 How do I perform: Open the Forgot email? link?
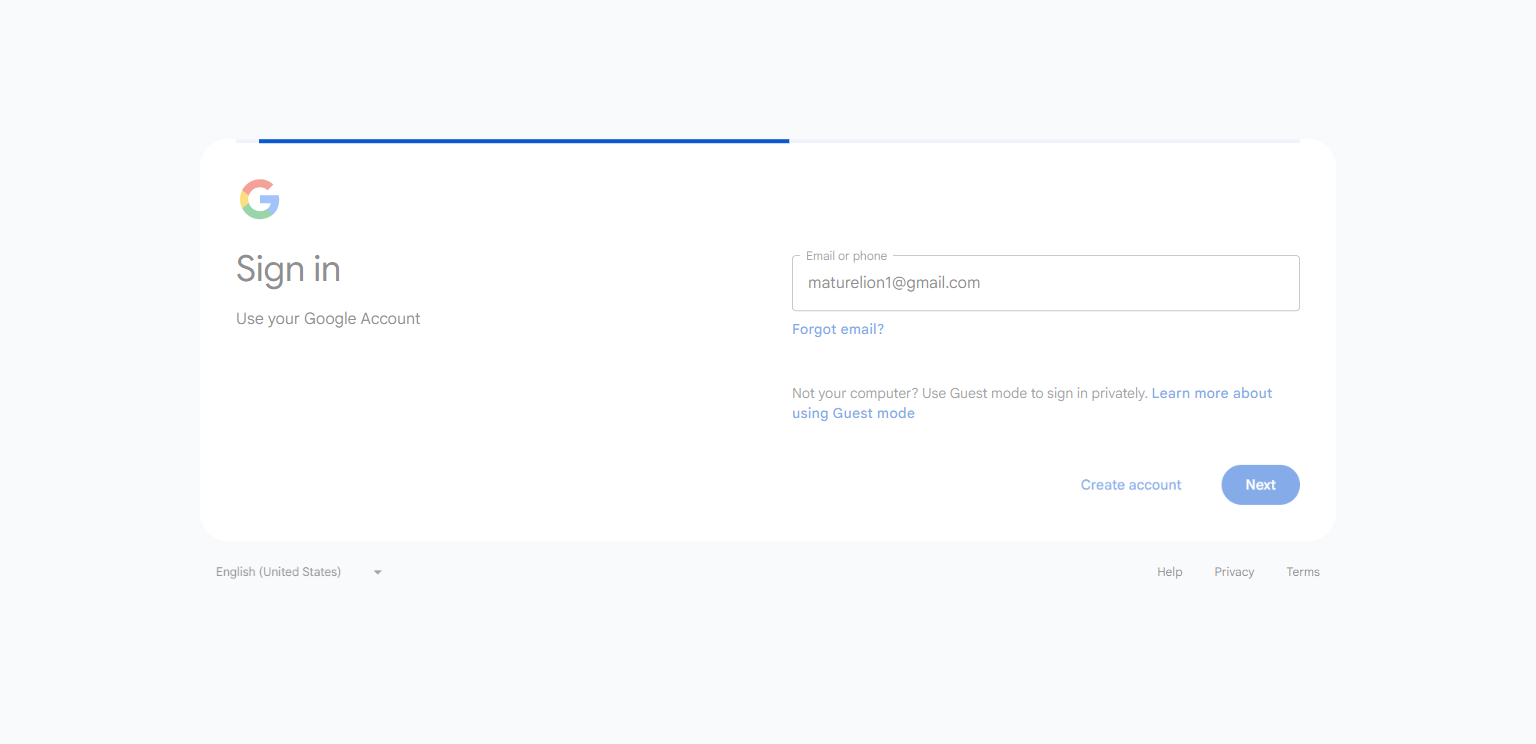[838, 329]
